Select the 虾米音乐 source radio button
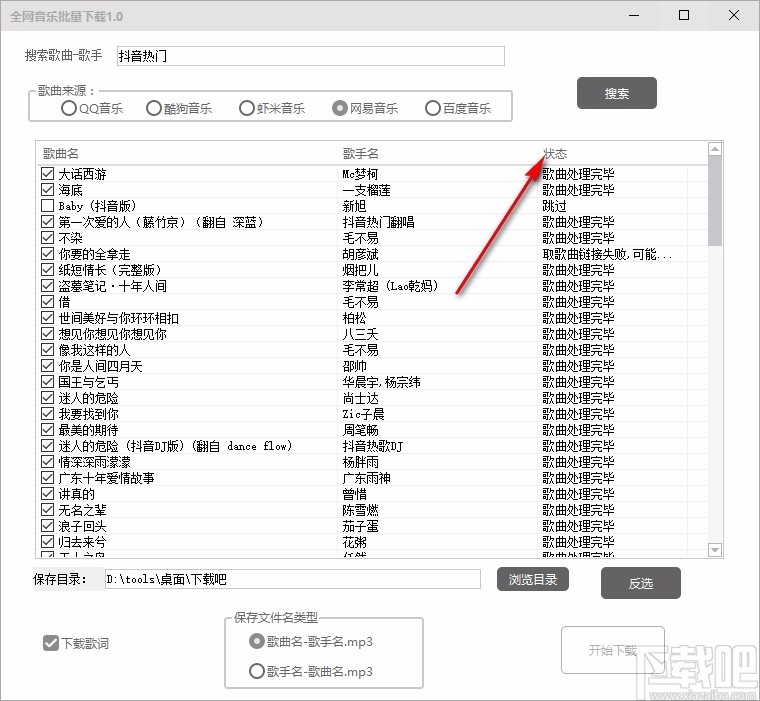The height and width of the screenshot is (701, 760). click(x=246, y=108)
